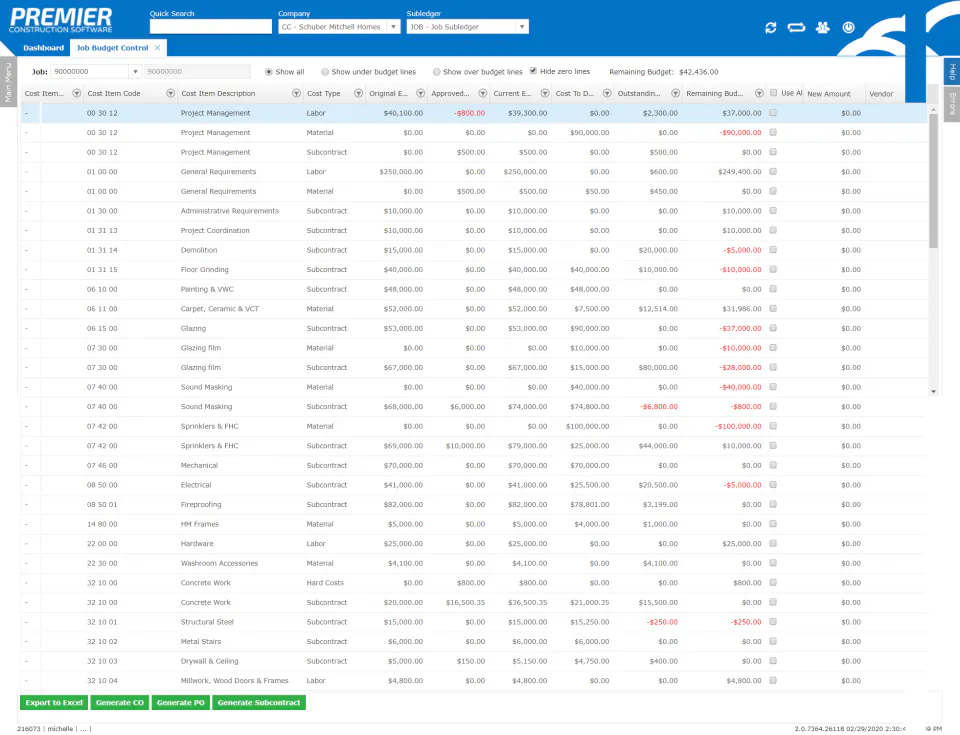Open the Remaining Budget column filter icon
The width and height of the screenshot is (960, 735).
[x=758, y=93]
